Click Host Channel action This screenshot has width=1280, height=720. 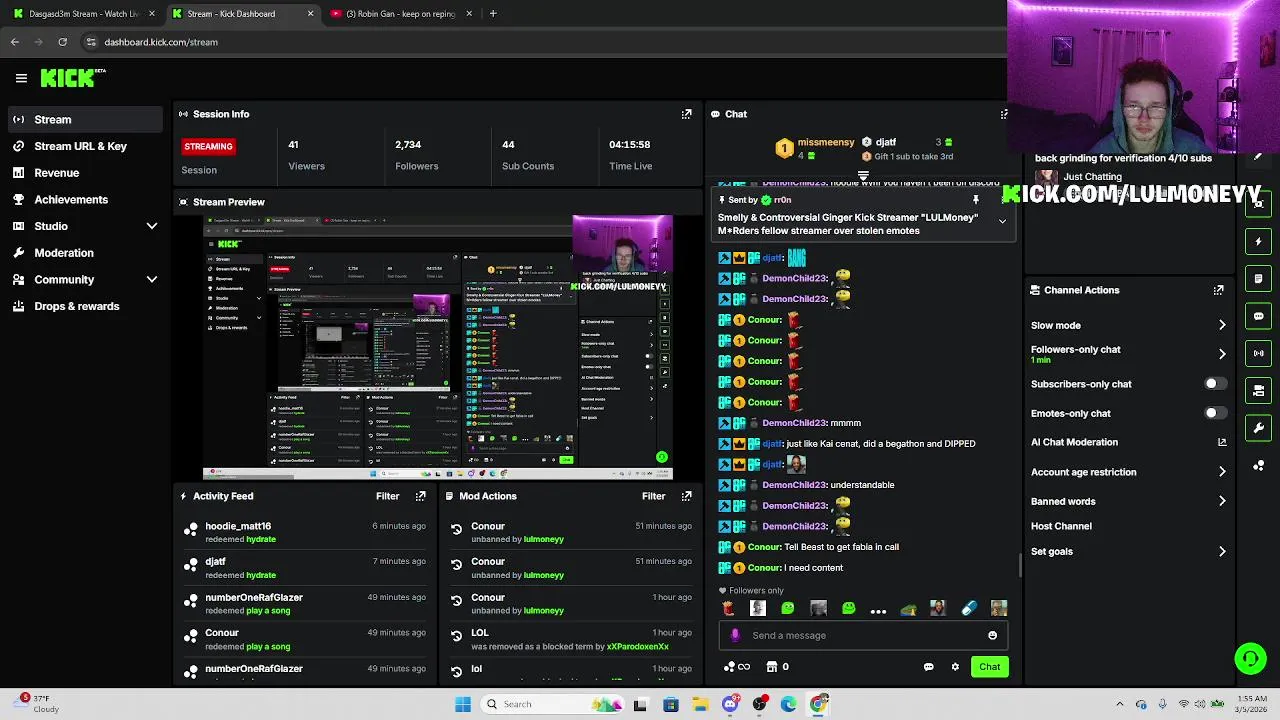[x=1061, y=526]
